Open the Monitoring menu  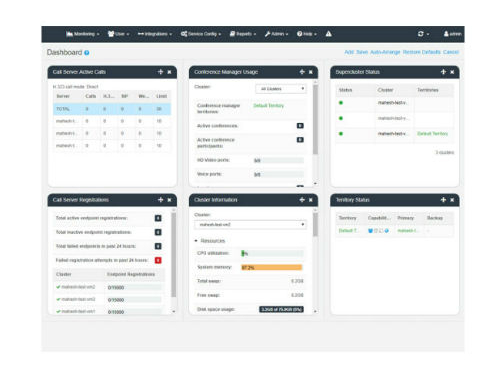tap(82, 34)
